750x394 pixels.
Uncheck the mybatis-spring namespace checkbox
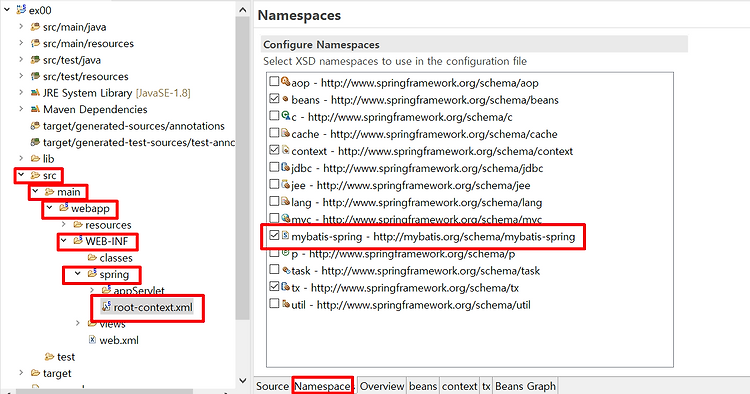click(x=274, y=235)
